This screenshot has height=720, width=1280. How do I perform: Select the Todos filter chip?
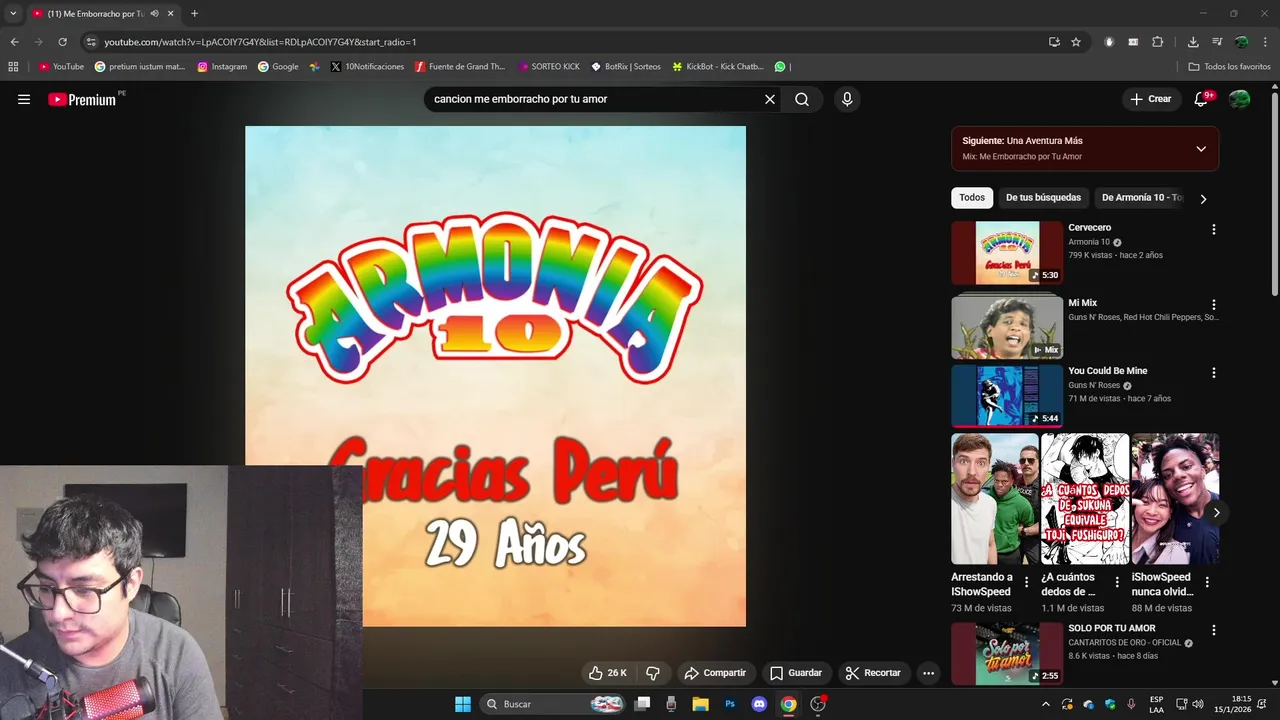972,198
